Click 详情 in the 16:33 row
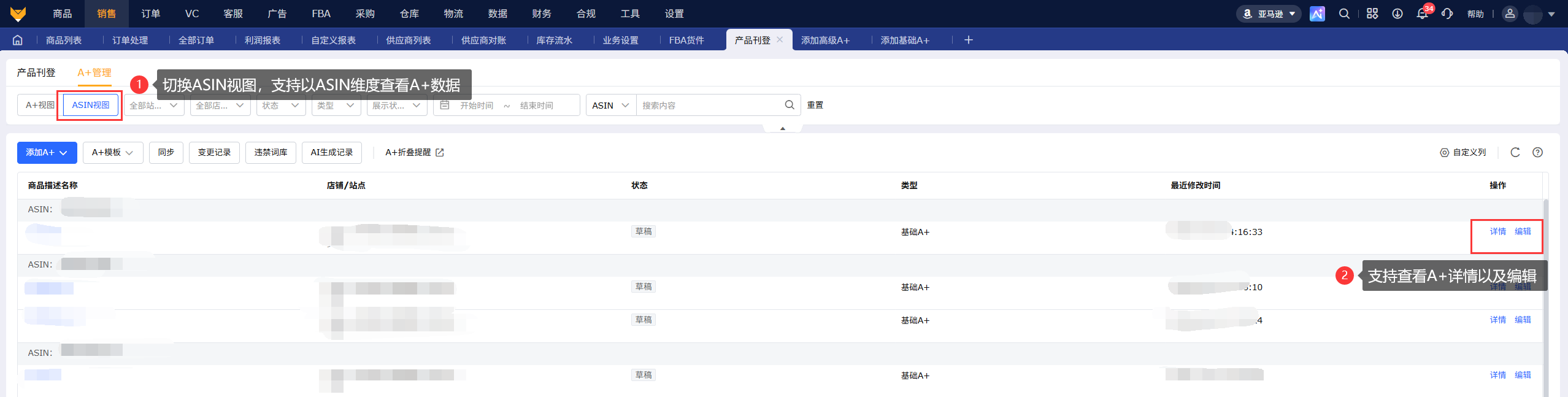 click(x=1498, y=231)
